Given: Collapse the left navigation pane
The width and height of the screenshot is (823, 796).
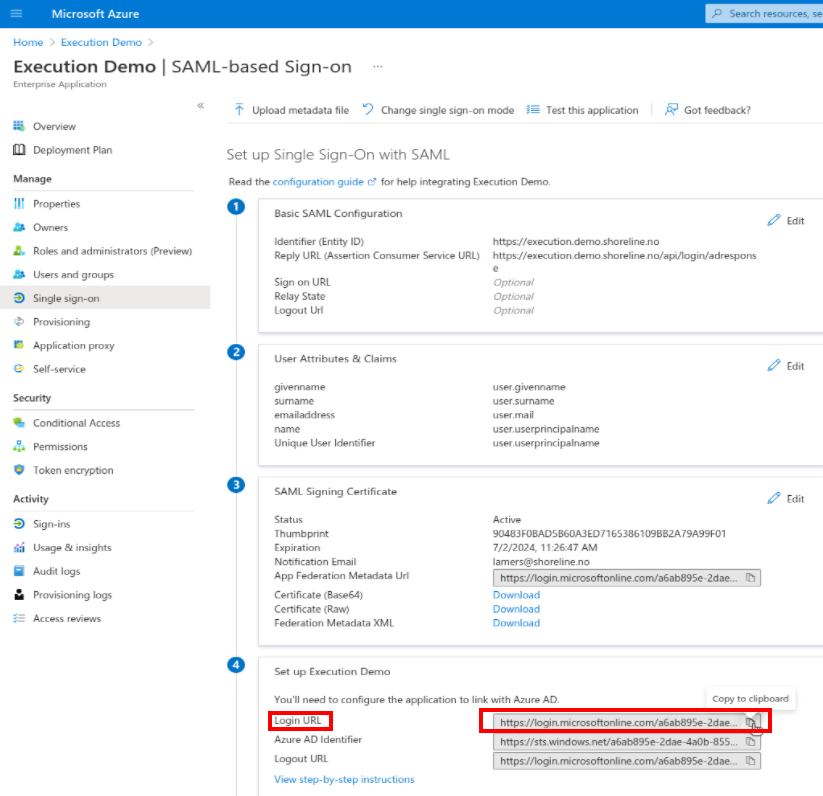Looking at the screenshot, I should pos(201,105).
